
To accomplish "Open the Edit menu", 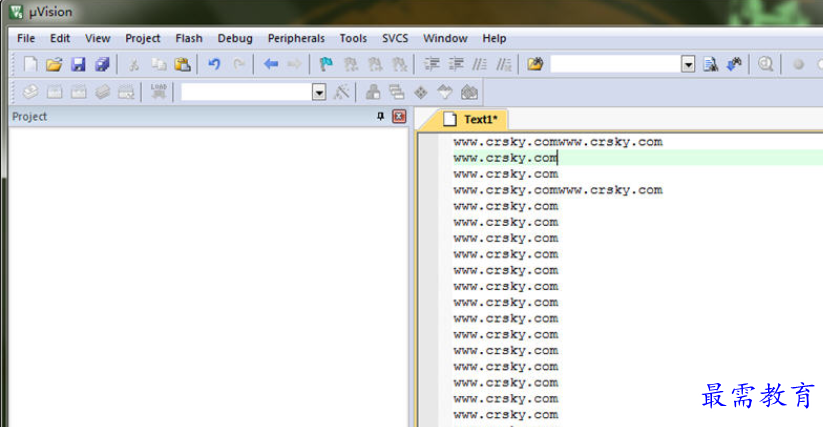I will click(x=60, y=38).
